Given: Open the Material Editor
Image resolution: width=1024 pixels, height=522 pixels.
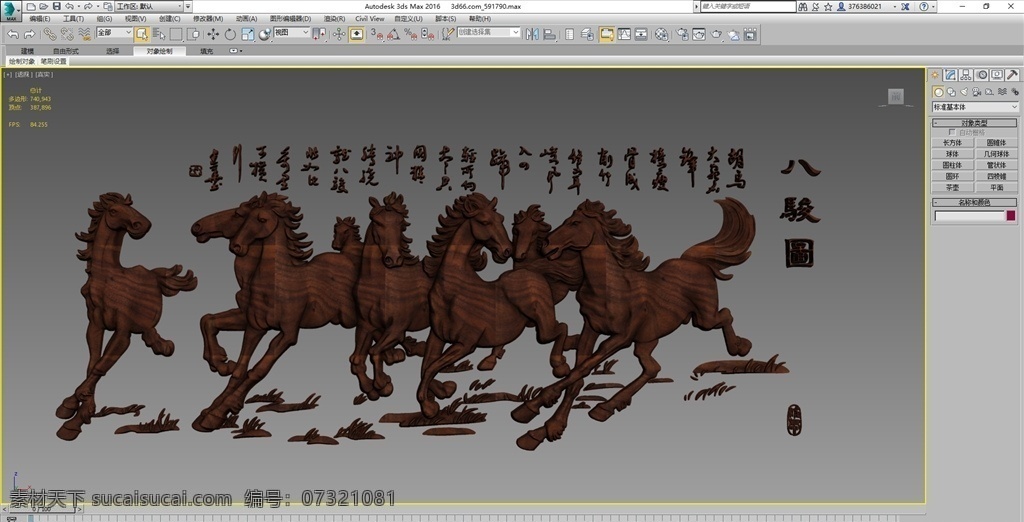Looking at the screenshot, I should click(x=662, y=34).
